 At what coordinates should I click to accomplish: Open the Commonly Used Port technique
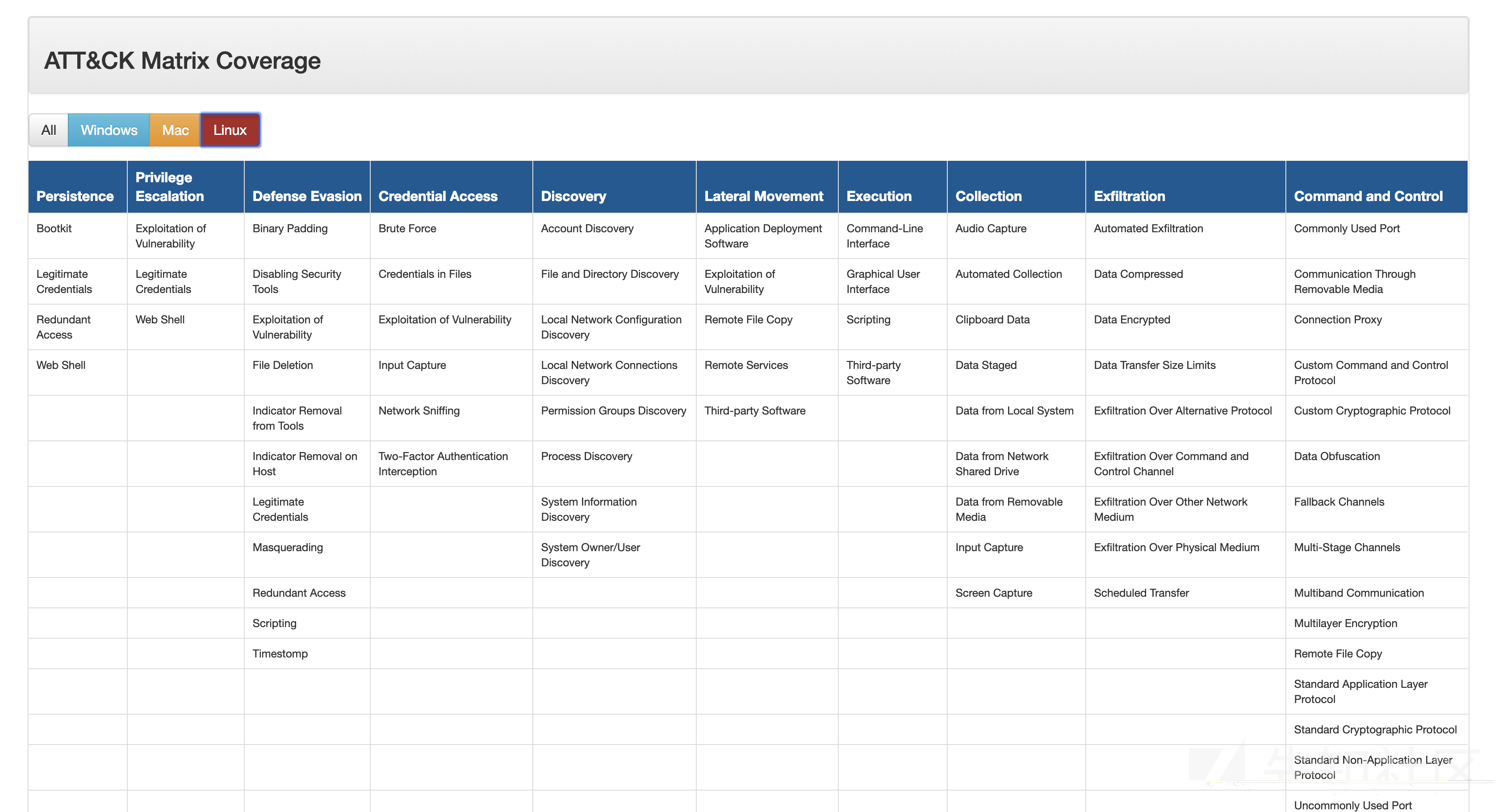1347,229
